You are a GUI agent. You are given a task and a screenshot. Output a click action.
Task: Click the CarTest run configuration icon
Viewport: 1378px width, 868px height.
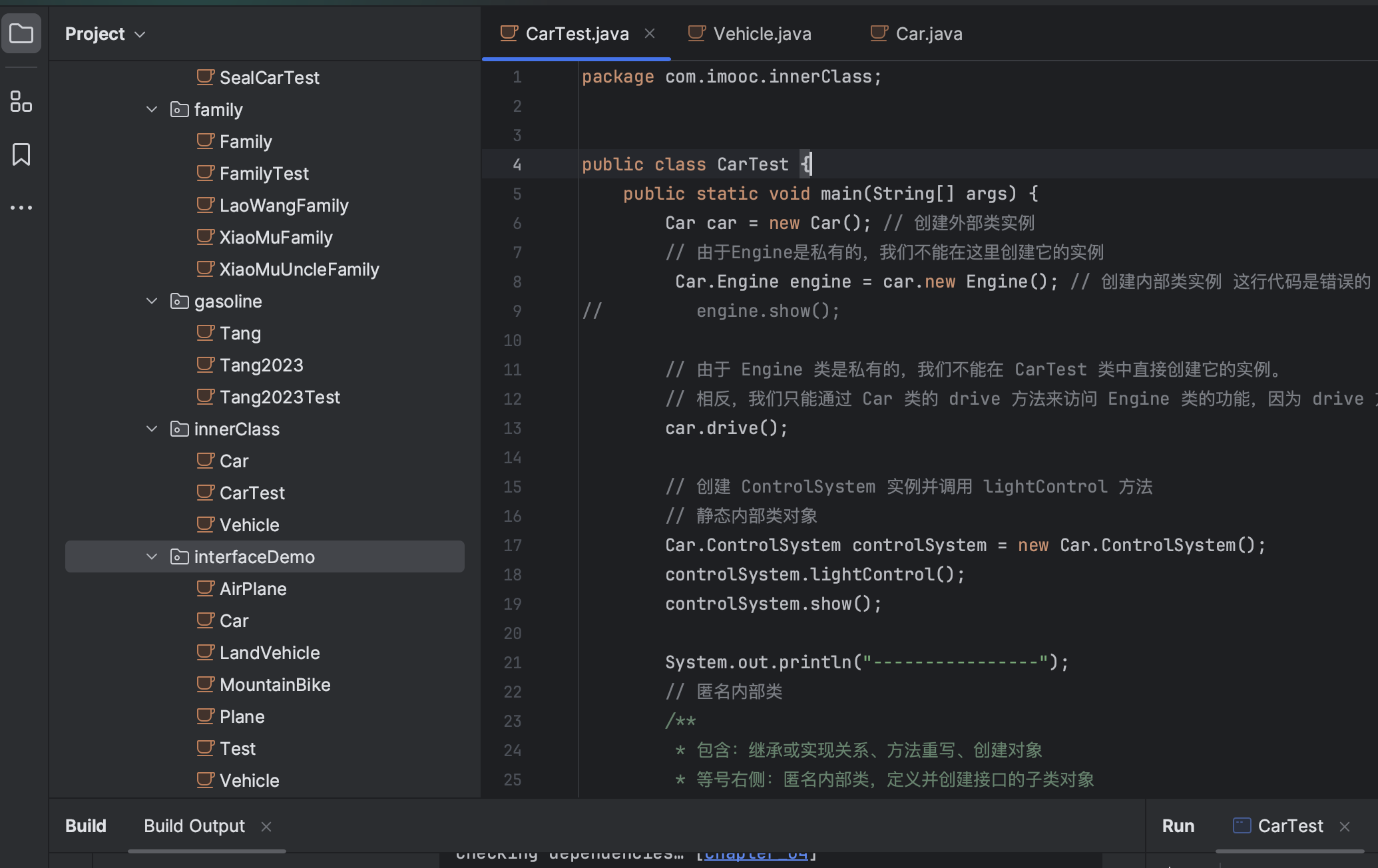[1242, 825]
